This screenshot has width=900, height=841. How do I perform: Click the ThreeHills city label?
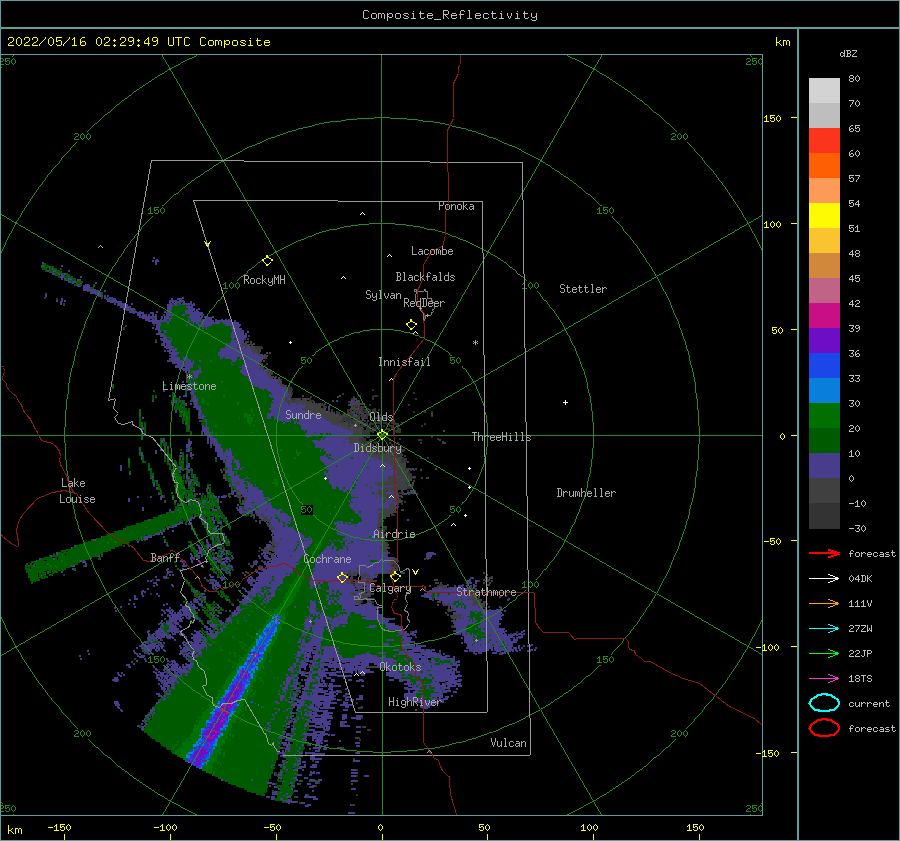coord(501,437)
